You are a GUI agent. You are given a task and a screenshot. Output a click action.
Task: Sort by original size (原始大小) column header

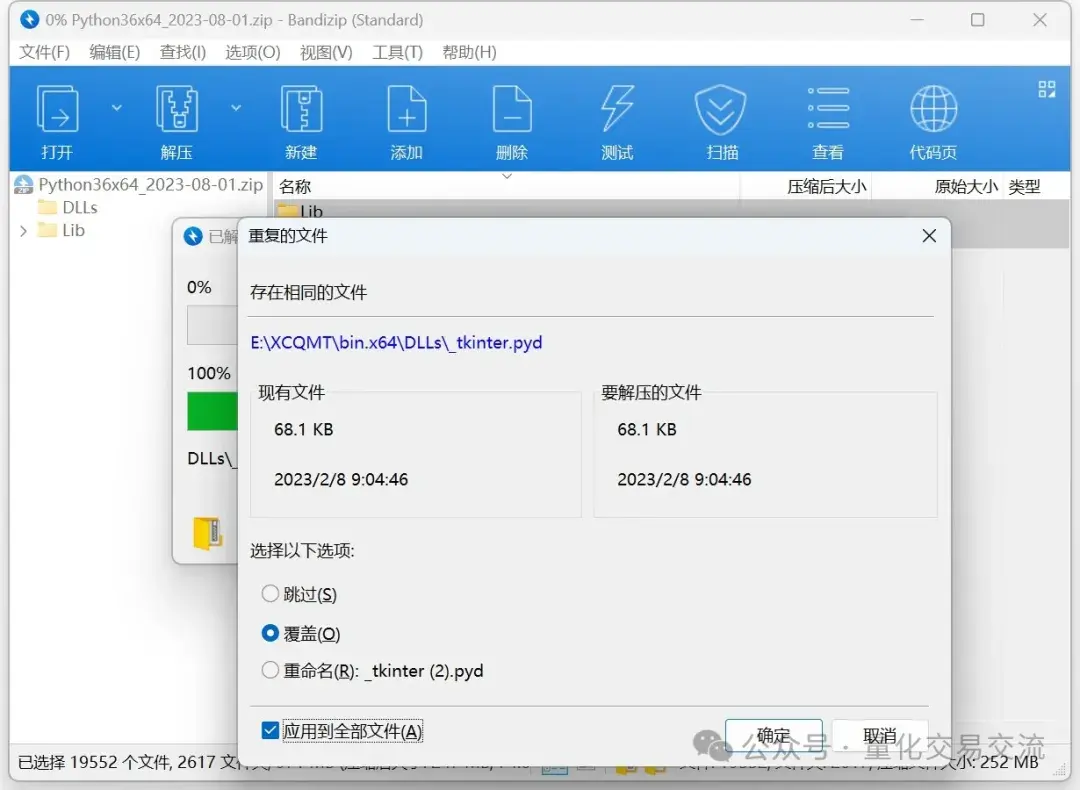coord(937,187)
